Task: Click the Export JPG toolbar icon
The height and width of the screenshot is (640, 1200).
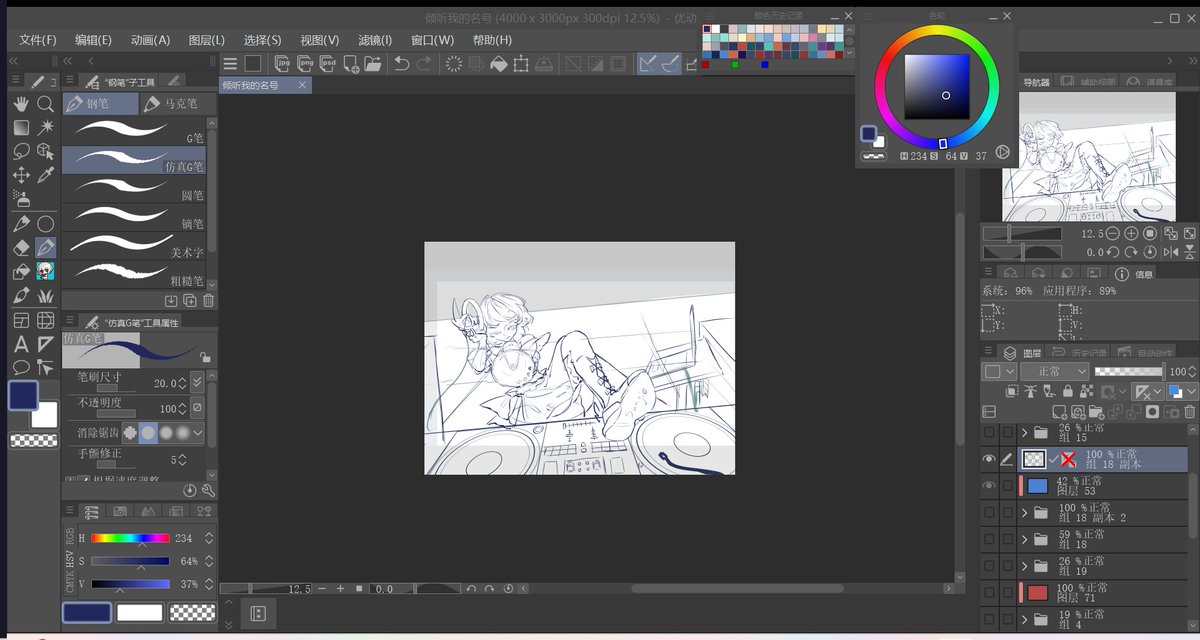Action: pyautogui.click(x=283, y=64)
